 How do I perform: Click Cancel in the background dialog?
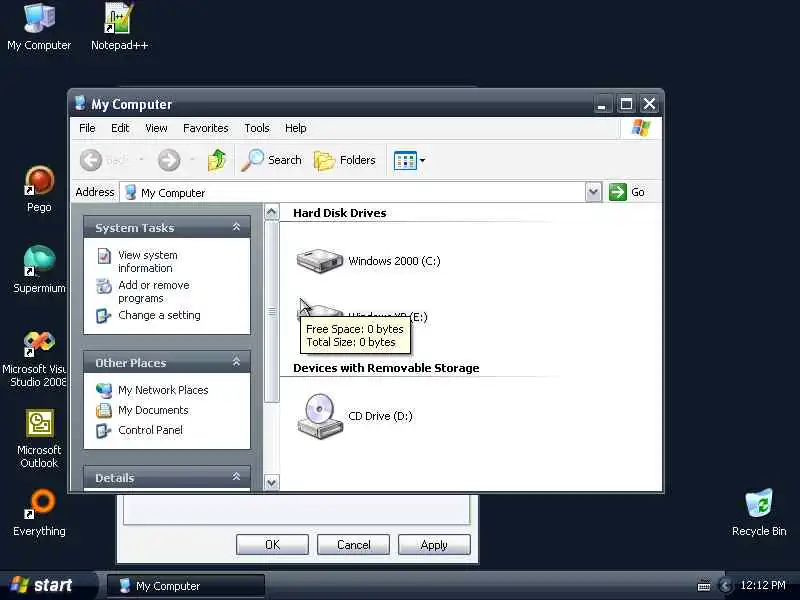(354, 544)
